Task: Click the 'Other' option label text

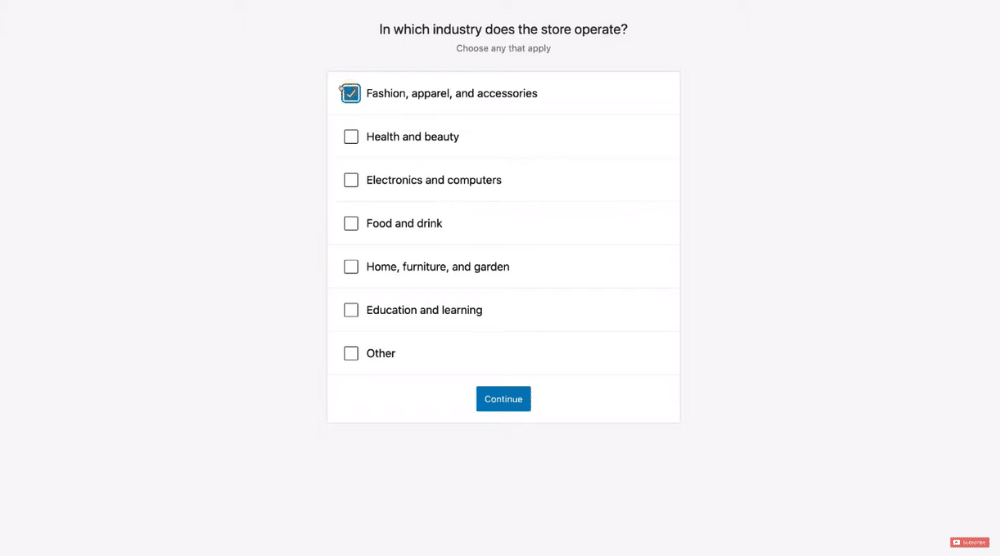Action: point(381,353)
